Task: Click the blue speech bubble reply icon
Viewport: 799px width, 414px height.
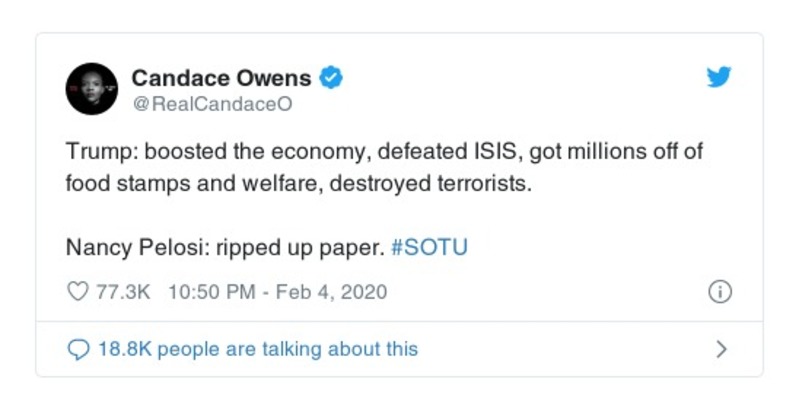Action: click(x=78, y=349)
